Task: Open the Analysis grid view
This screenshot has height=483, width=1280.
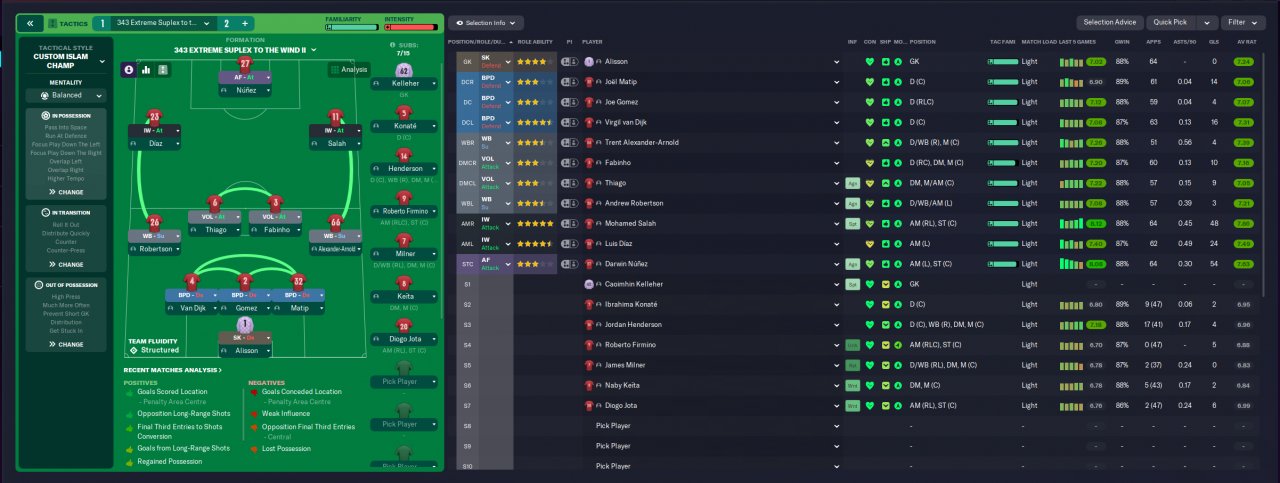Action: click(349, 70)
